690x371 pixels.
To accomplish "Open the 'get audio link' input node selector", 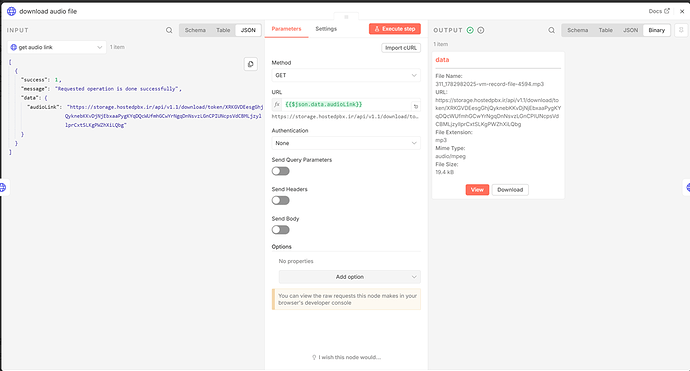I will click(x=57, y=47).
